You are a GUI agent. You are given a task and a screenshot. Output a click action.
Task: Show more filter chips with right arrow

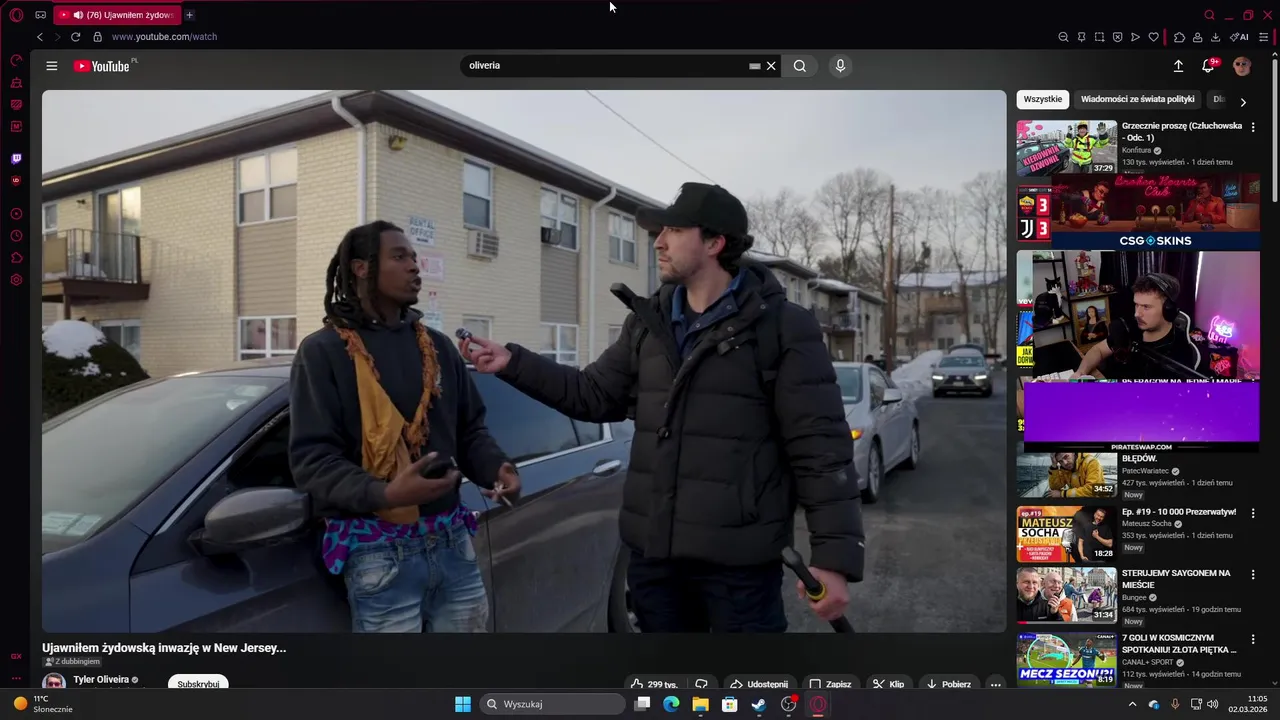(1243, 101)
